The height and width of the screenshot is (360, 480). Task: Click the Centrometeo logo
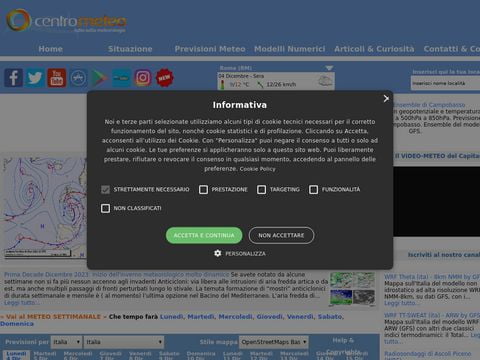pyautogui.click(x=66, y=21)
